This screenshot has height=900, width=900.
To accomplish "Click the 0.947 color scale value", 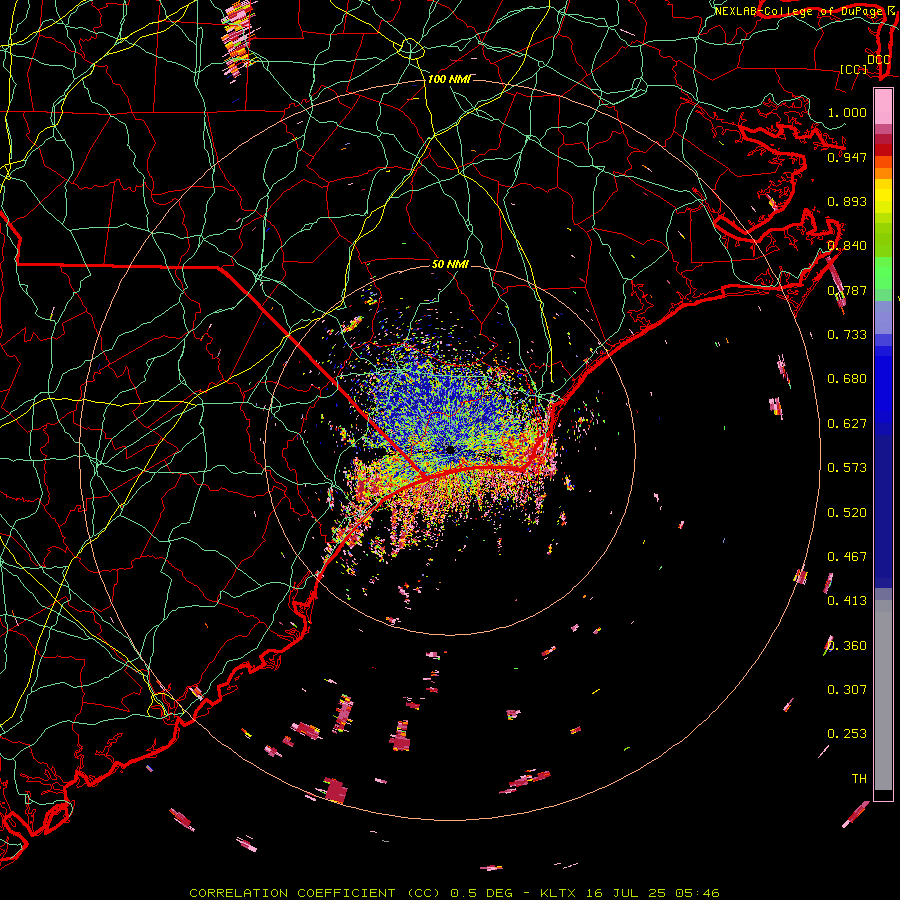I will [847, 157].
